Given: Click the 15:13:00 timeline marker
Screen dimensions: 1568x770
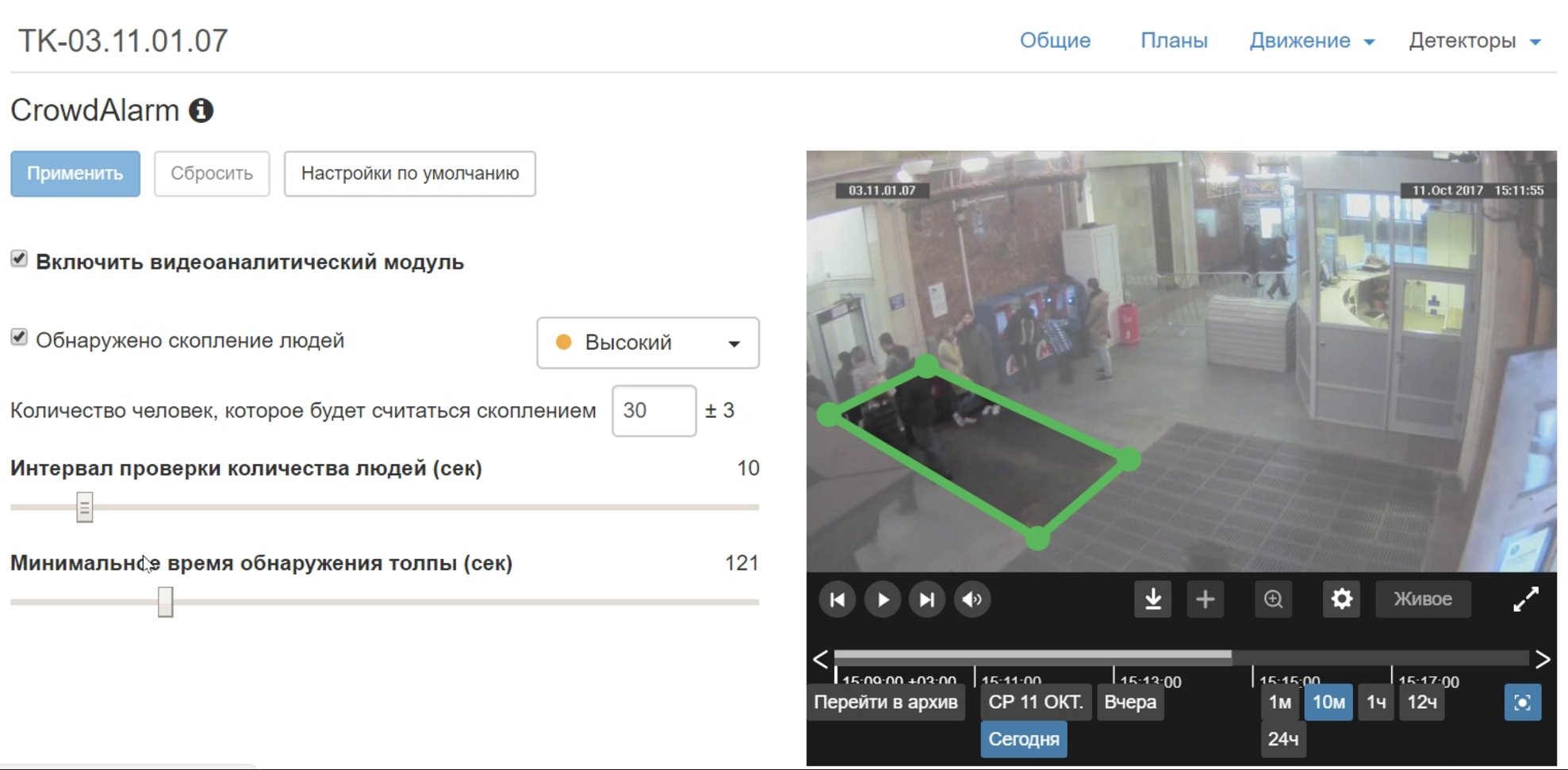Looking at the screenshot, I should [1149, 680].
